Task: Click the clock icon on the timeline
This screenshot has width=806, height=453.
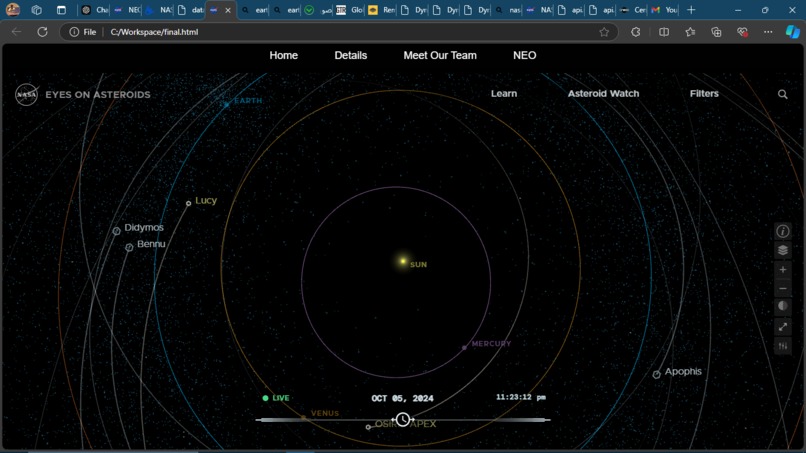Action: pos(403,420)
